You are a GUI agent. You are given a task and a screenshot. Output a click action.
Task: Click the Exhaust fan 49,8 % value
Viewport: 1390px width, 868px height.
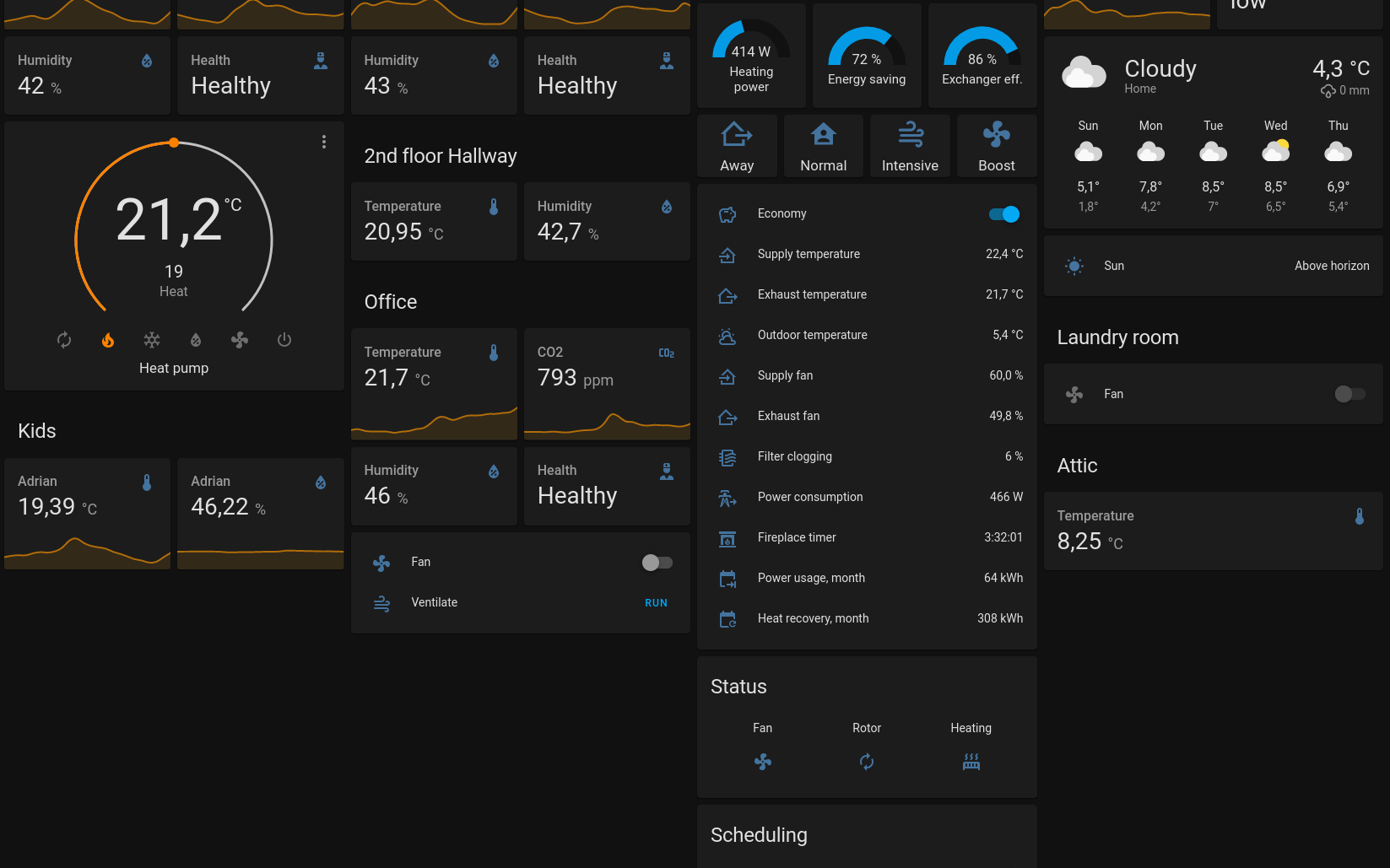click(1006, 416)
